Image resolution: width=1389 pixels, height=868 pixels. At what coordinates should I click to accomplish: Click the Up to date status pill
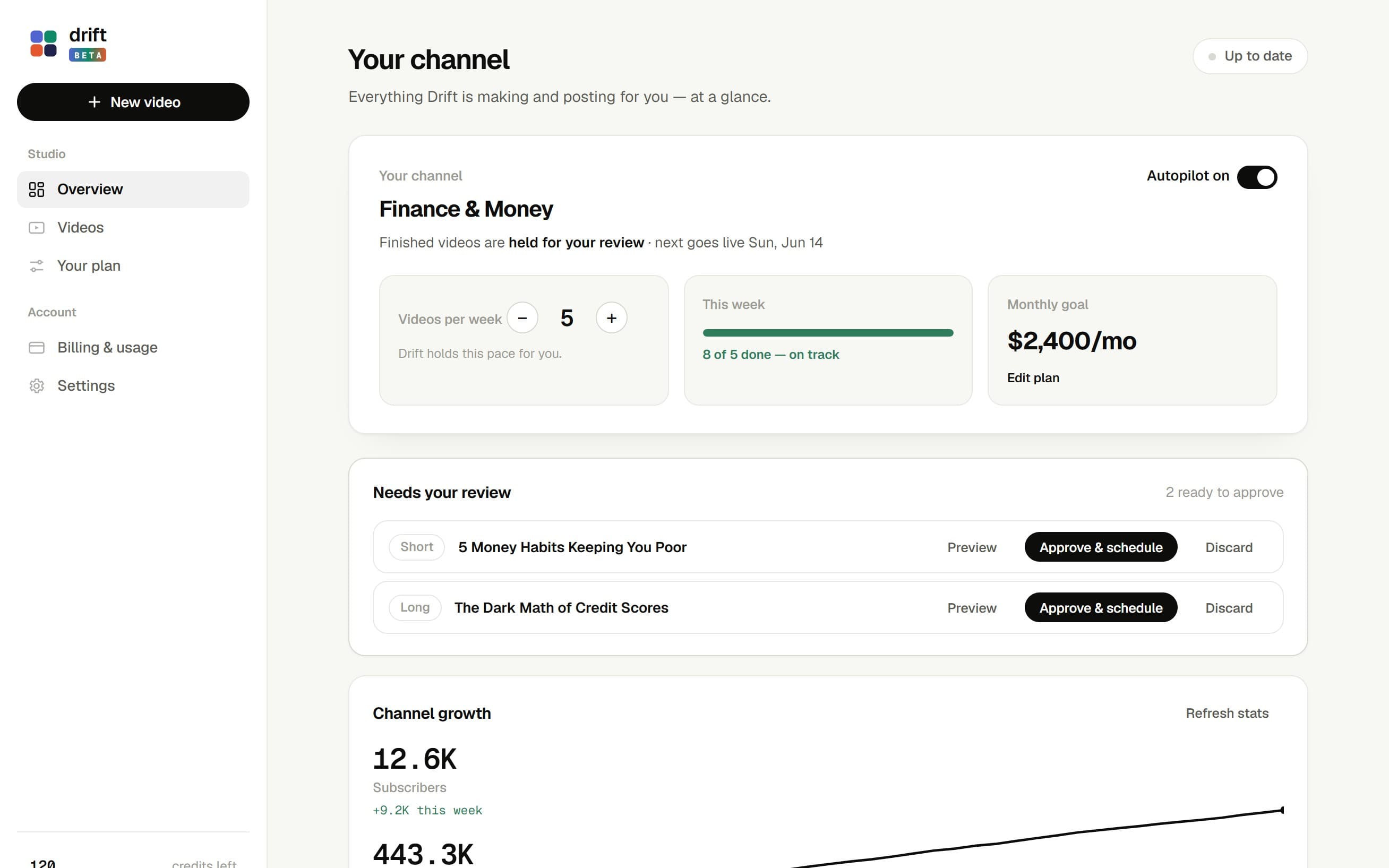(1250, 56)
